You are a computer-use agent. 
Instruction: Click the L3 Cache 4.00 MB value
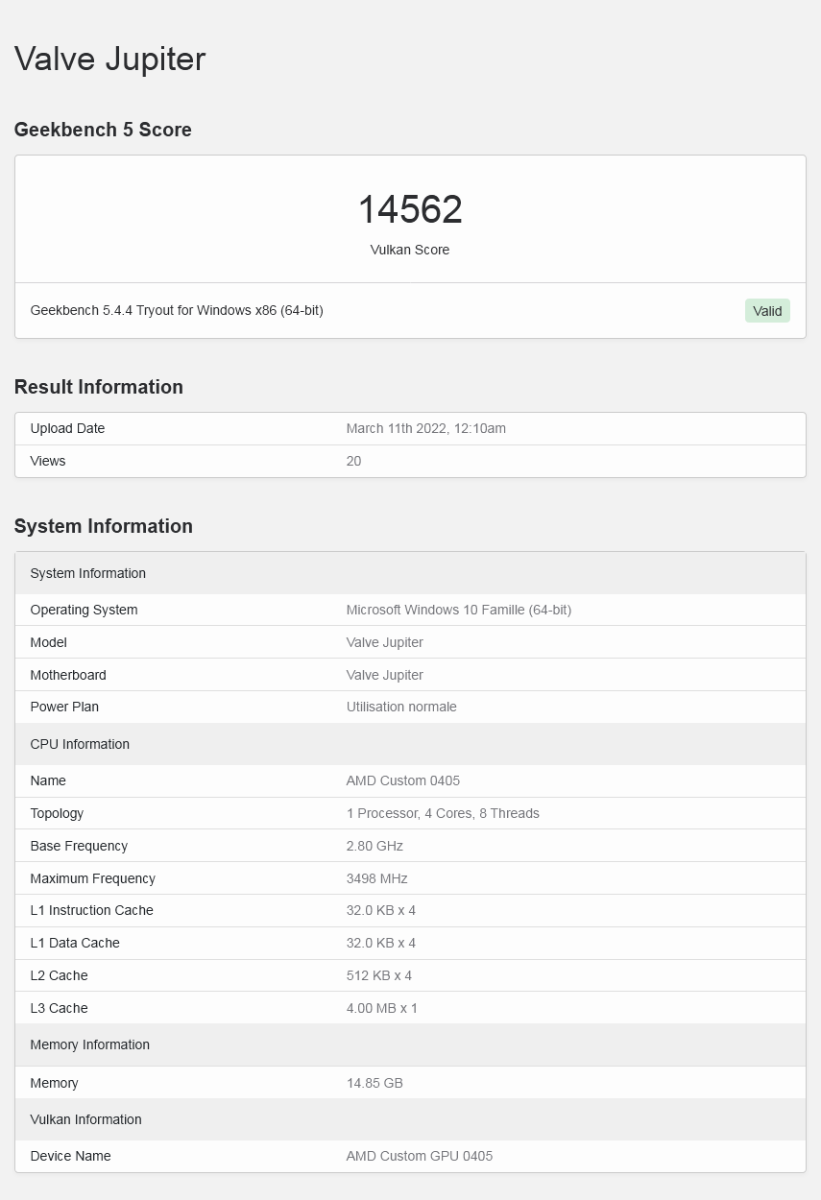tap(381, 1008)
